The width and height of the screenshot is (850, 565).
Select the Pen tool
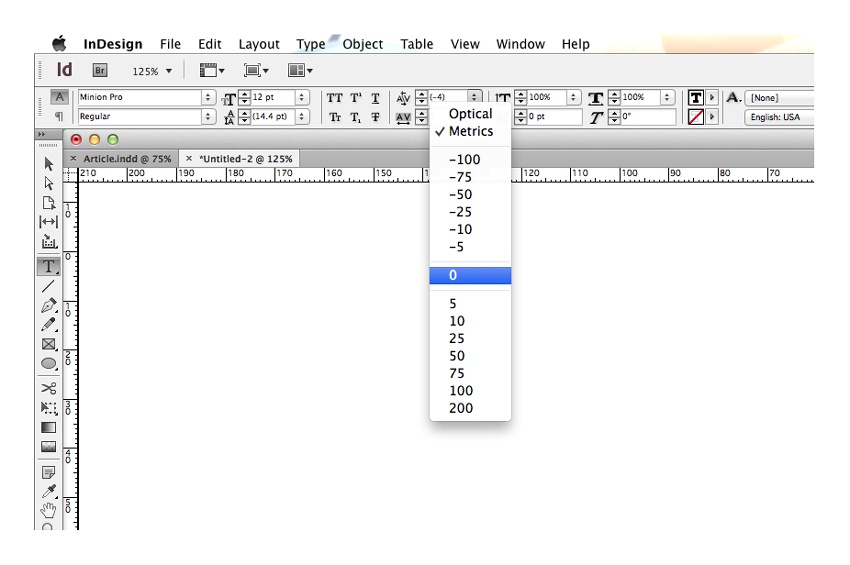click(x=49, y=305)
